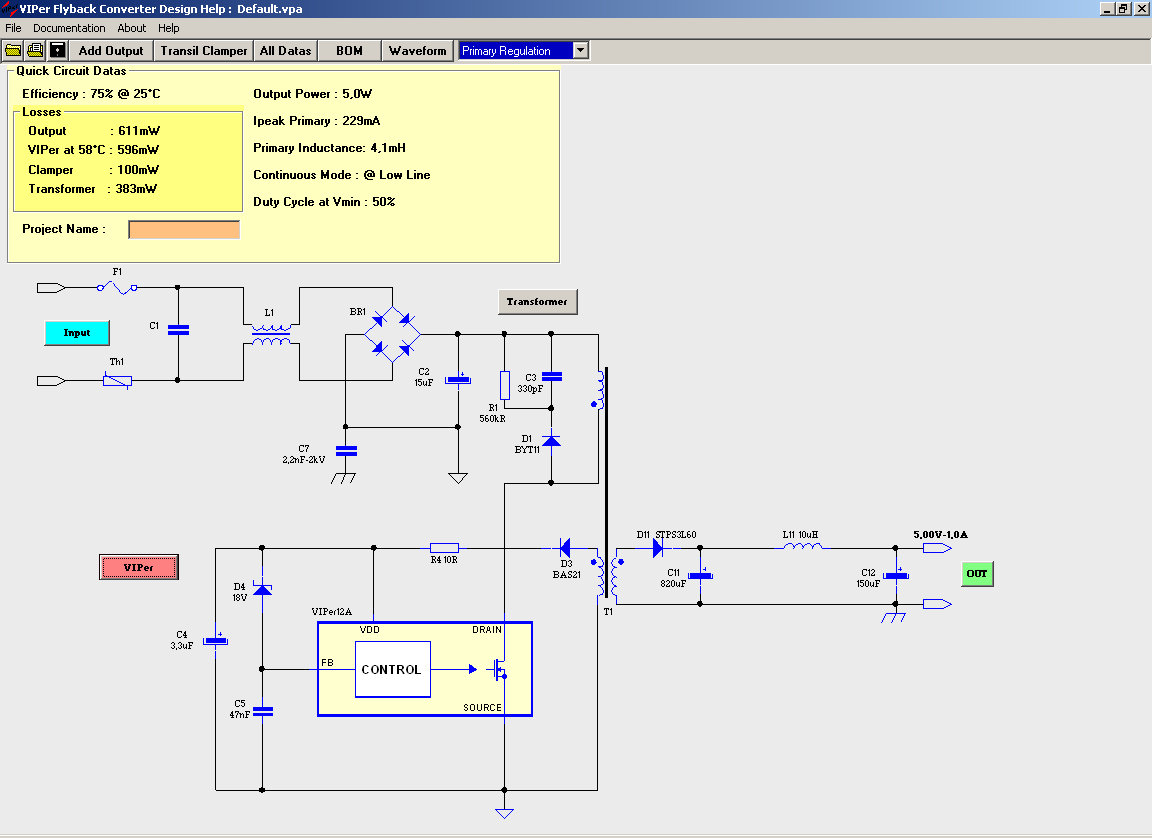Screen dimensions: 1152x838
Task: Open the regulation mode combo box
Action: coord(515,50)
